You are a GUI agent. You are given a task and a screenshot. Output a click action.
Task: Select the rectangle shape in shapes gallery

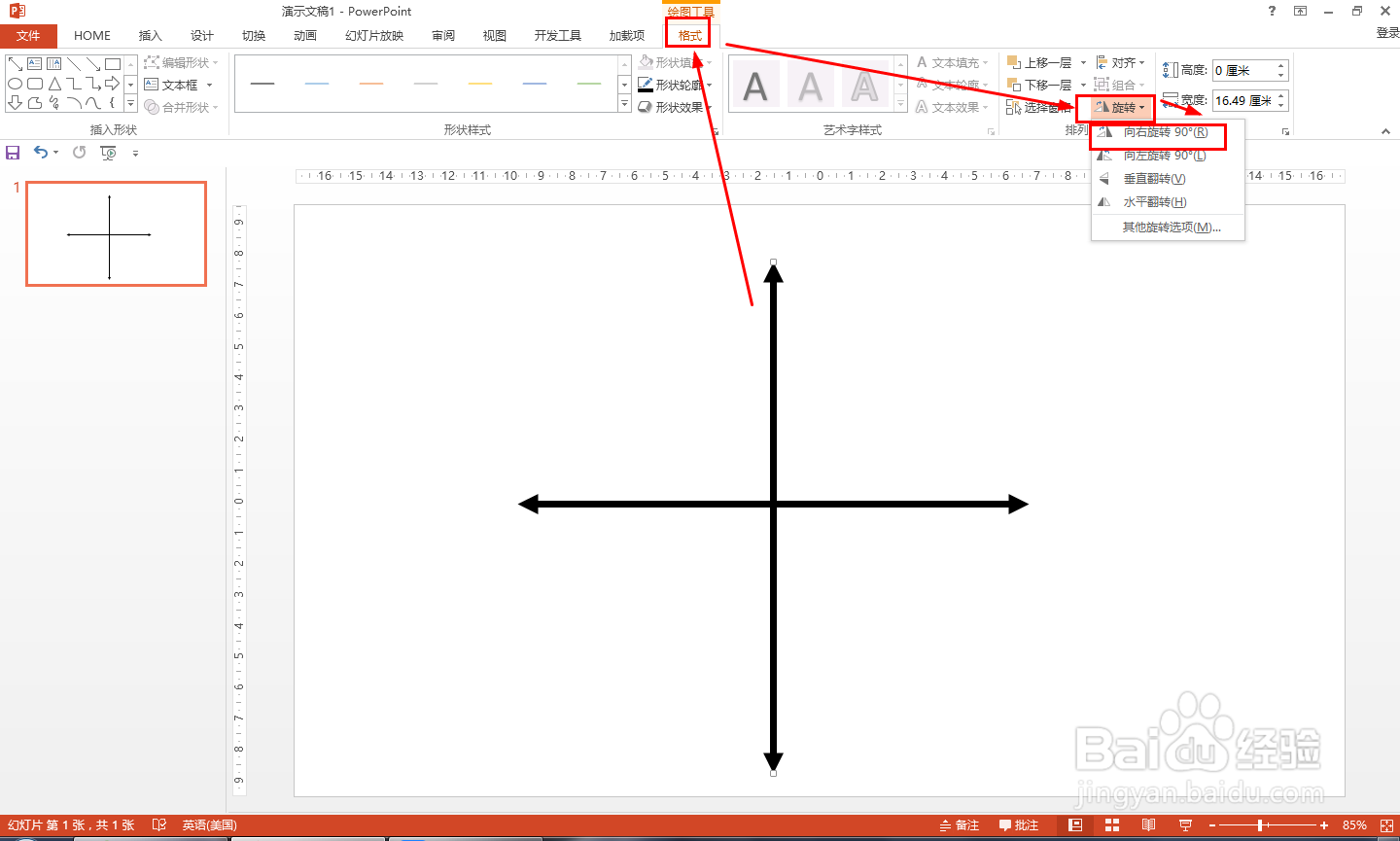113,64
